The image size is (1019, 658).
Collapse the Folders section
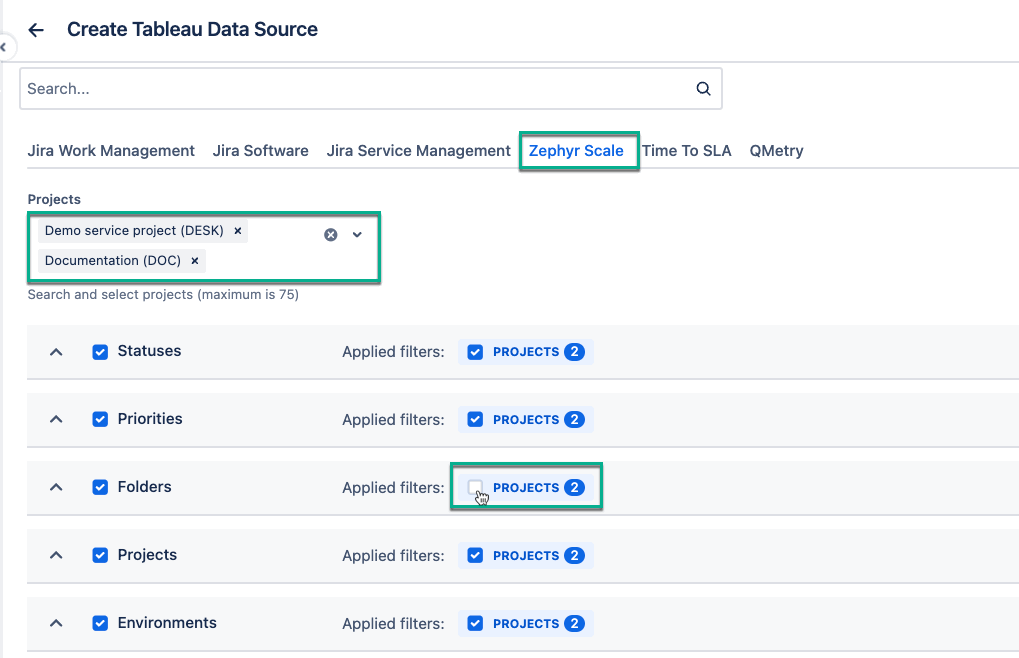pos(57,487)
